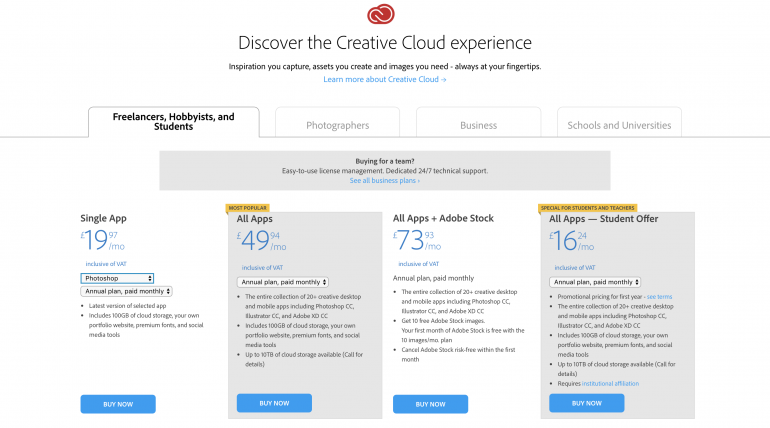Click Promotional pricing for first year text
Screen dimensions: 770x428
pyautogui.click(x=600, y=296)
